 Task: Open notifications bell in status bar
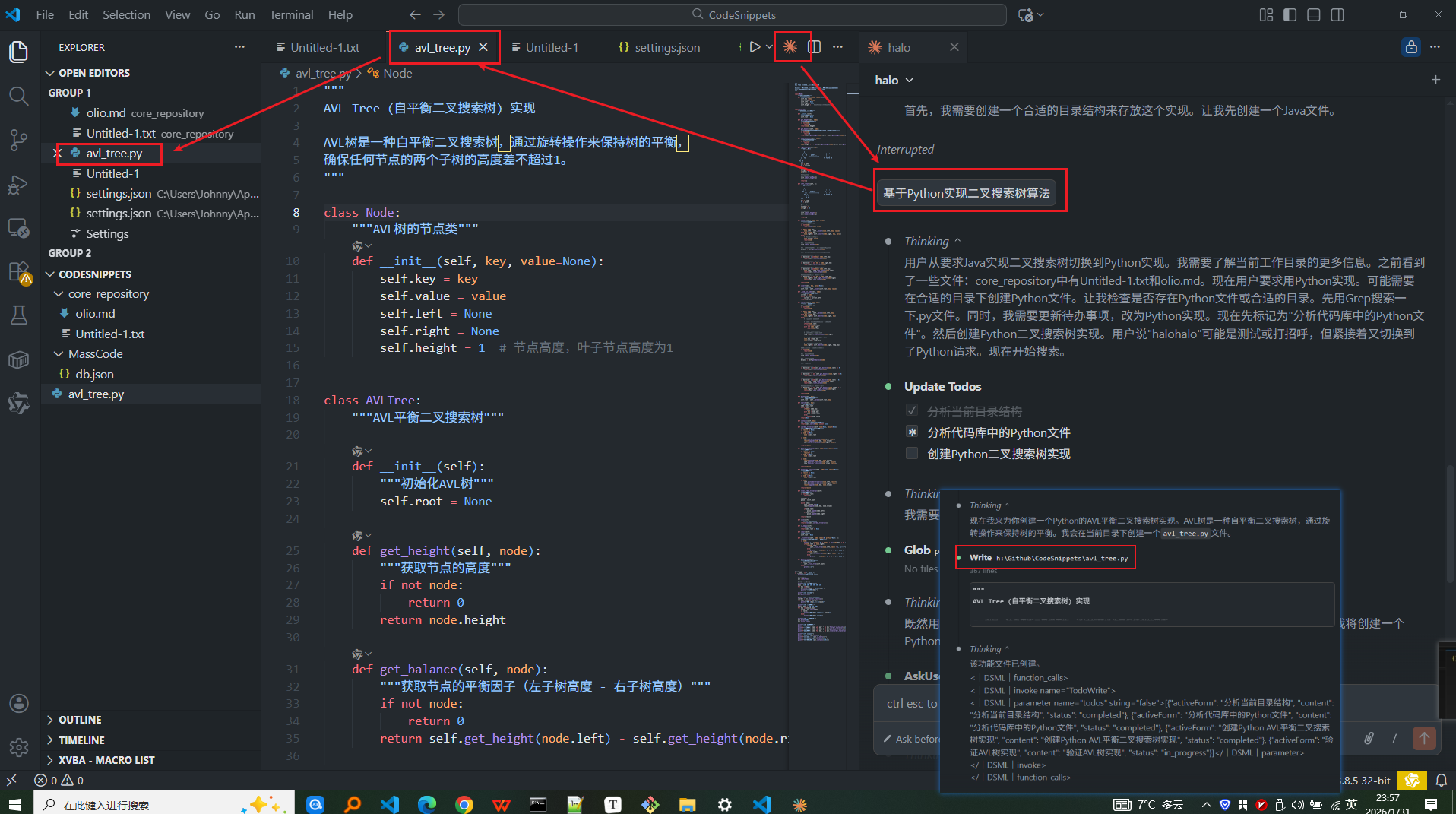(1441, 781)
